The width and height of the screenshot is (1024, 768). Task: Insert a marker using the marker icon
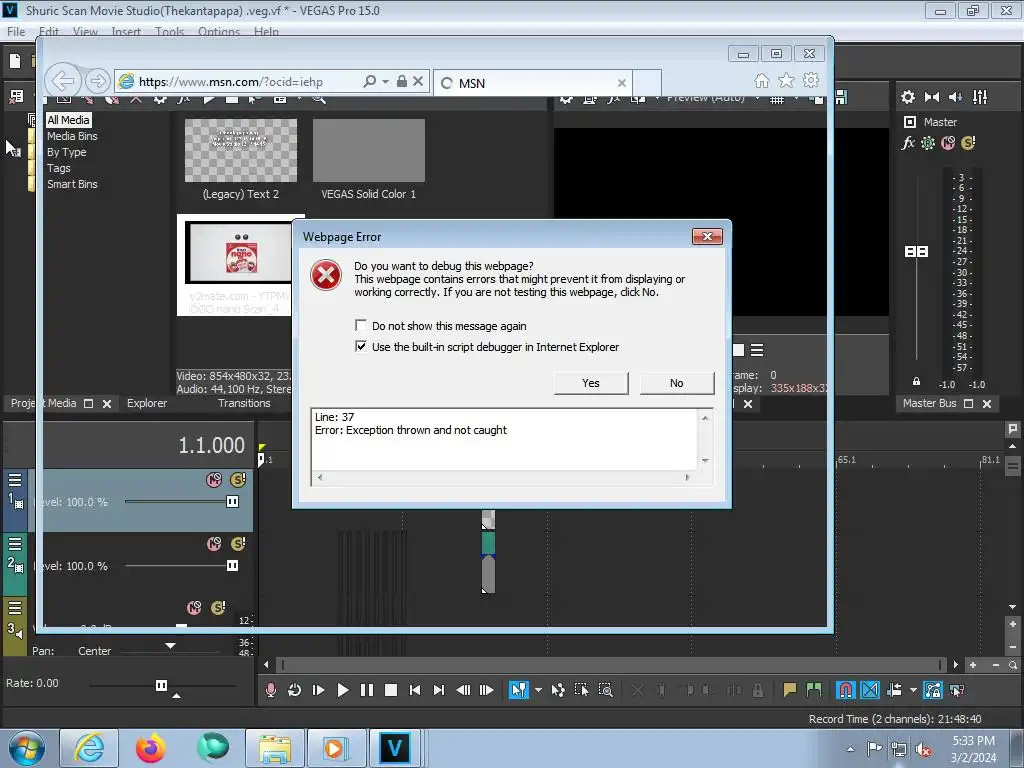pyautogui.click(x=790, y=690)
